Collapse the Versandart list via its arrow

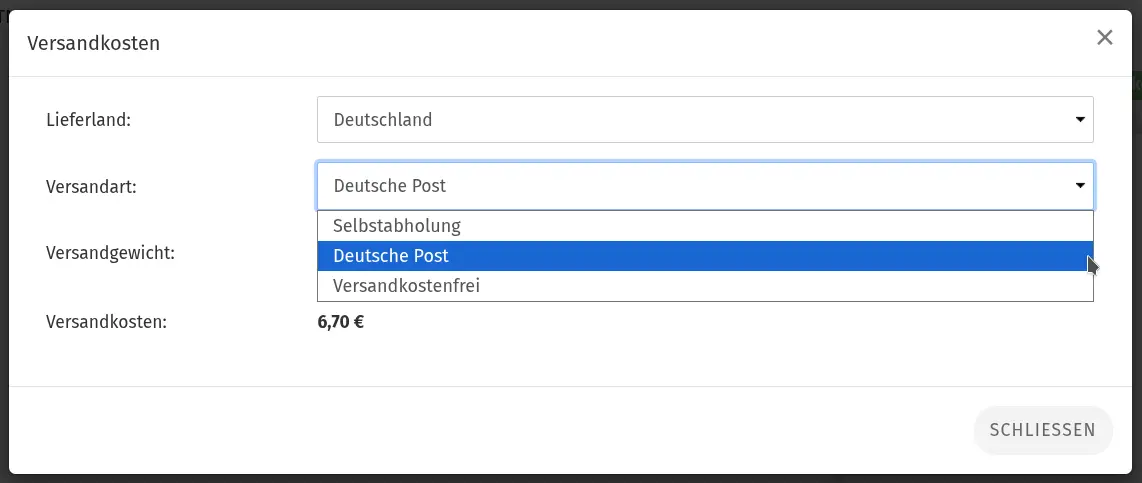pyautogui.click(x=1080, y=186)
